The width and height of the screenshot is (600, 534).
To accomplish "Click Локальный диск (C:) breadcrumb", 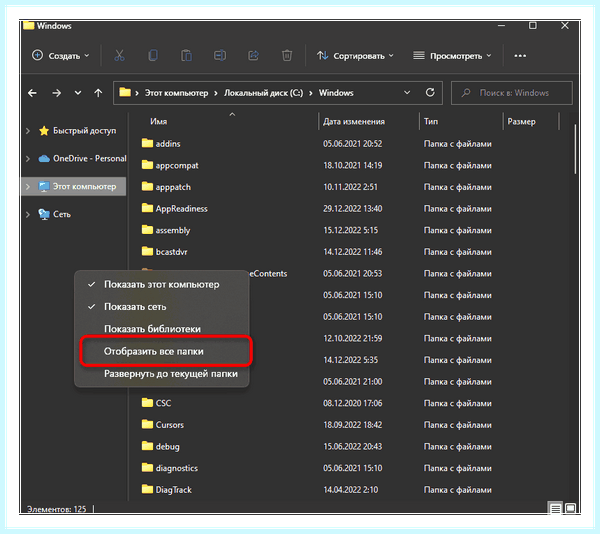I will [263, 93].
